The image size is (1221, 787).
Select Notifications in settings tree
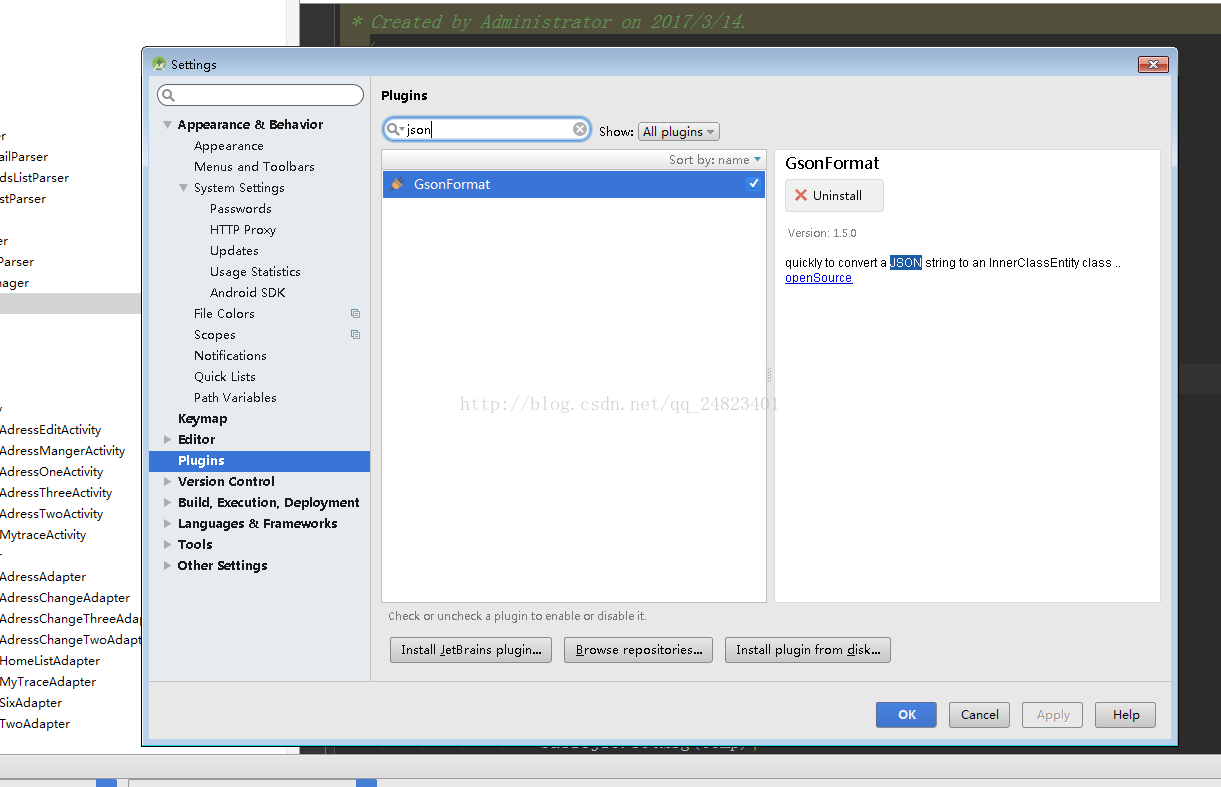click(x=230, y=356)
